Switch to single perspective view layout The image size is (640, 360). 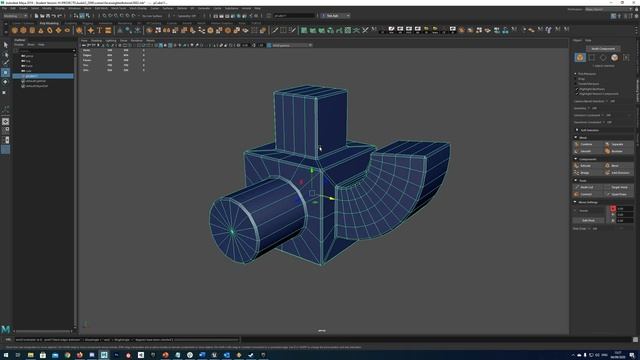tap(5, 122)
